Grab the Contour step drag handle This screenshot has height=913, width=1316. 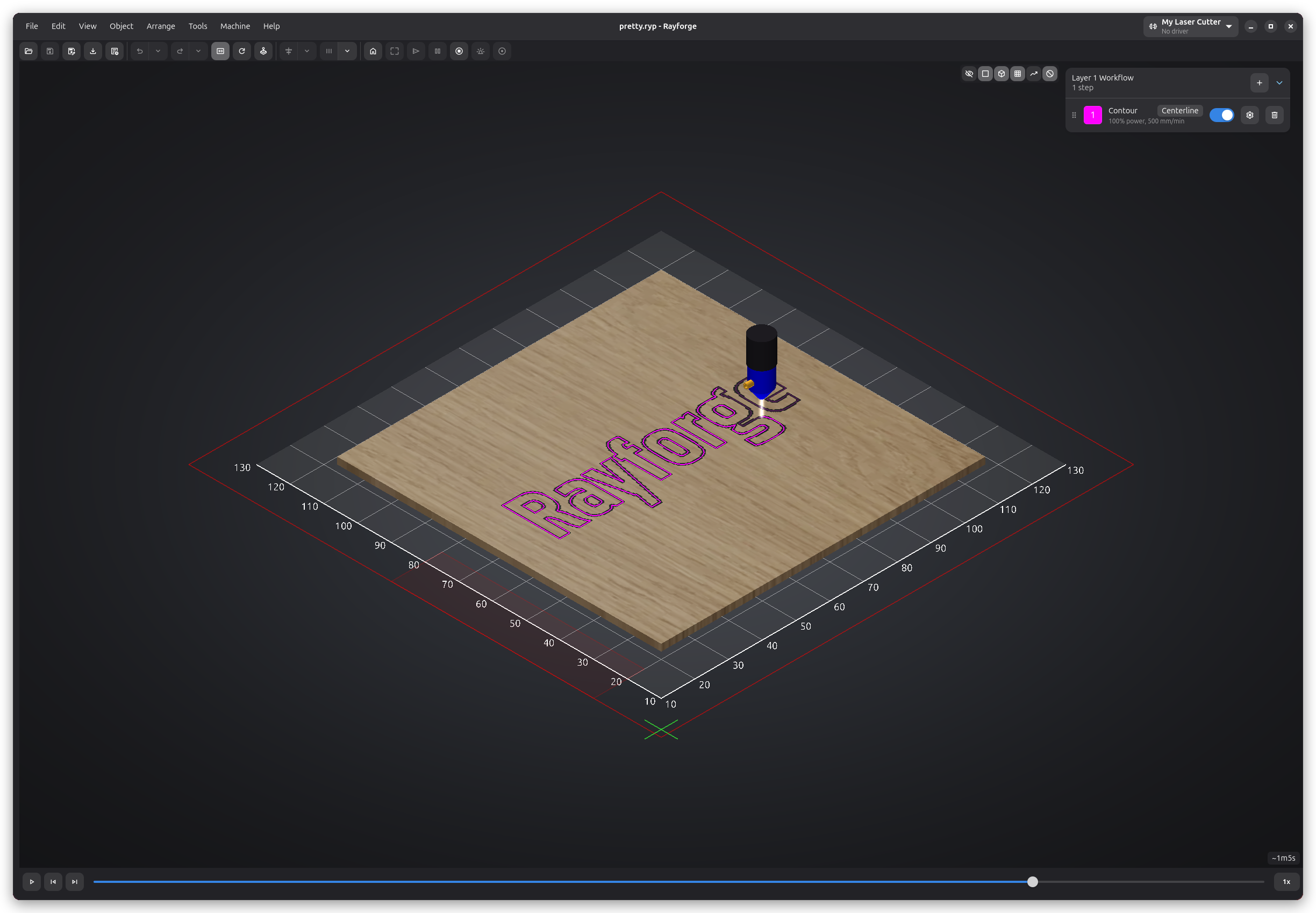[1074, 115]
